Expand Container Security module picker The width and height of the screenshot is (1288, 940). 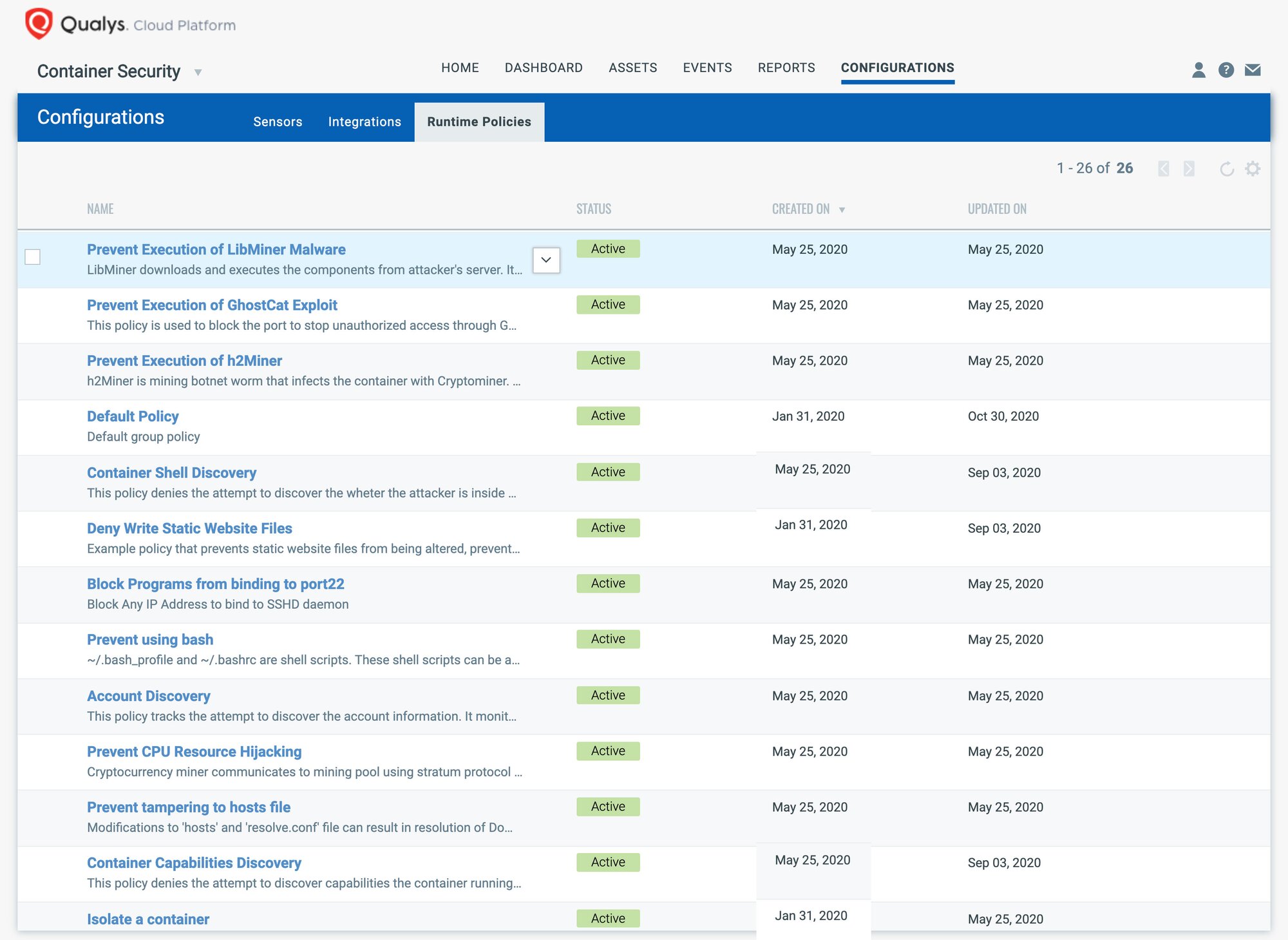tap(198, 72)
